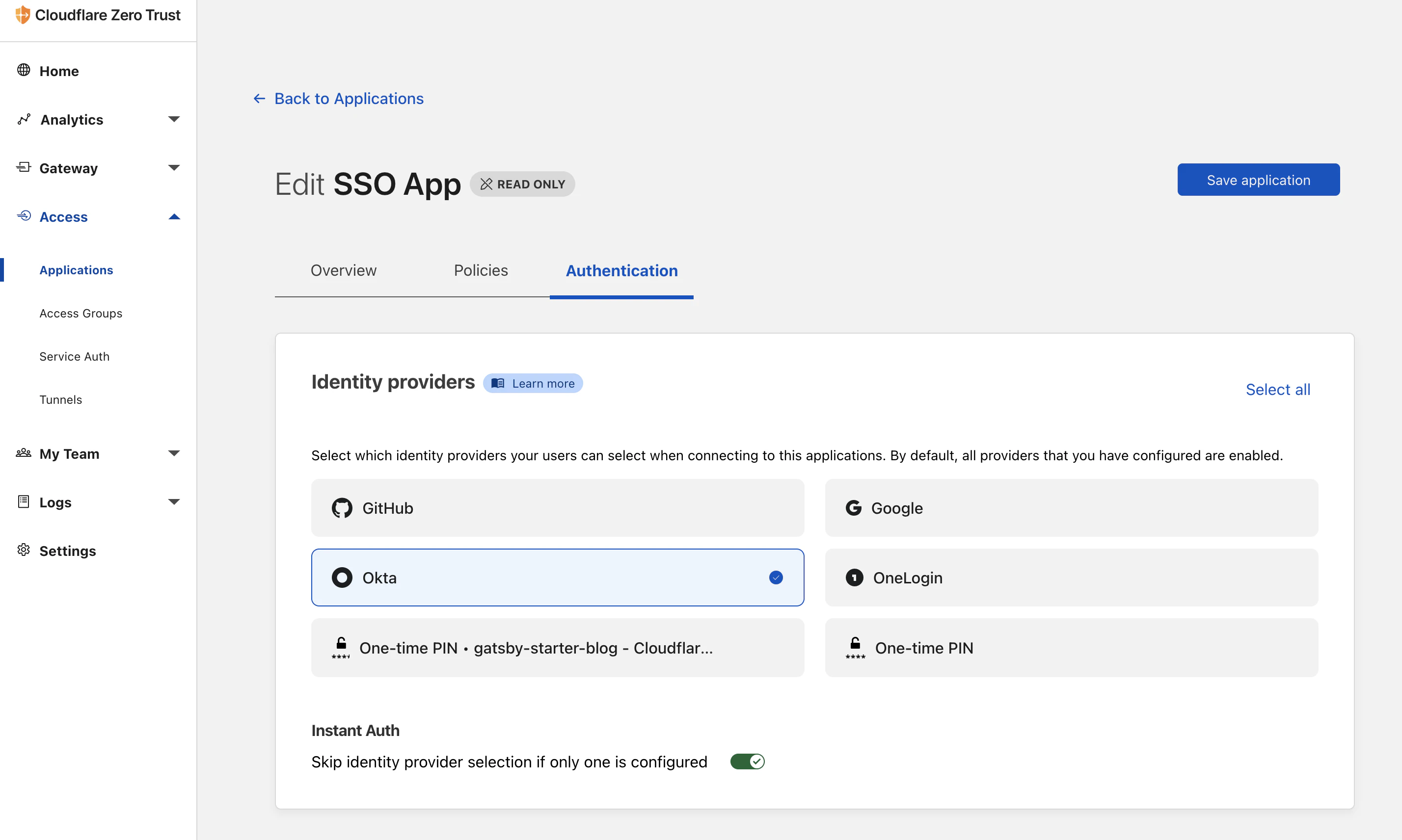Image resolution: width=1402 pixels, height=840 pixels.
Task: Click the Gateway icon in sidebar
Action: [x=23, y=167]
